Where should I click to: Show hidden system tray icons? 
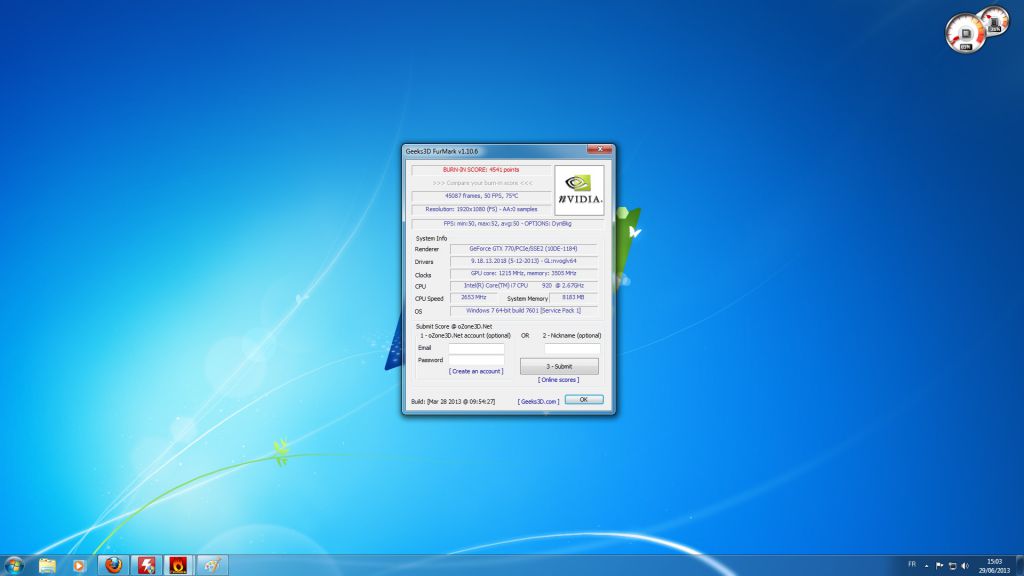click(x=926, y=566)
